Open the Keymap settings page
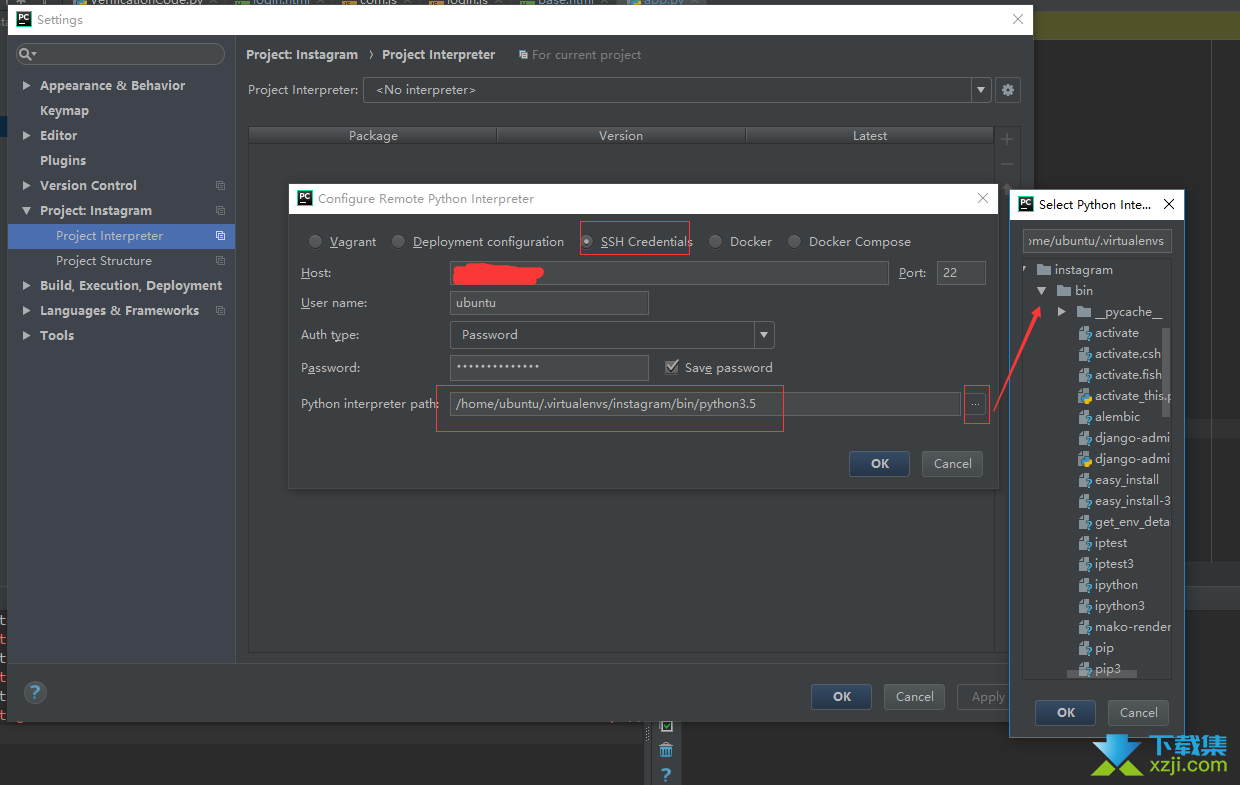The height and width of the screenshot is (785, 1240). 64,111
